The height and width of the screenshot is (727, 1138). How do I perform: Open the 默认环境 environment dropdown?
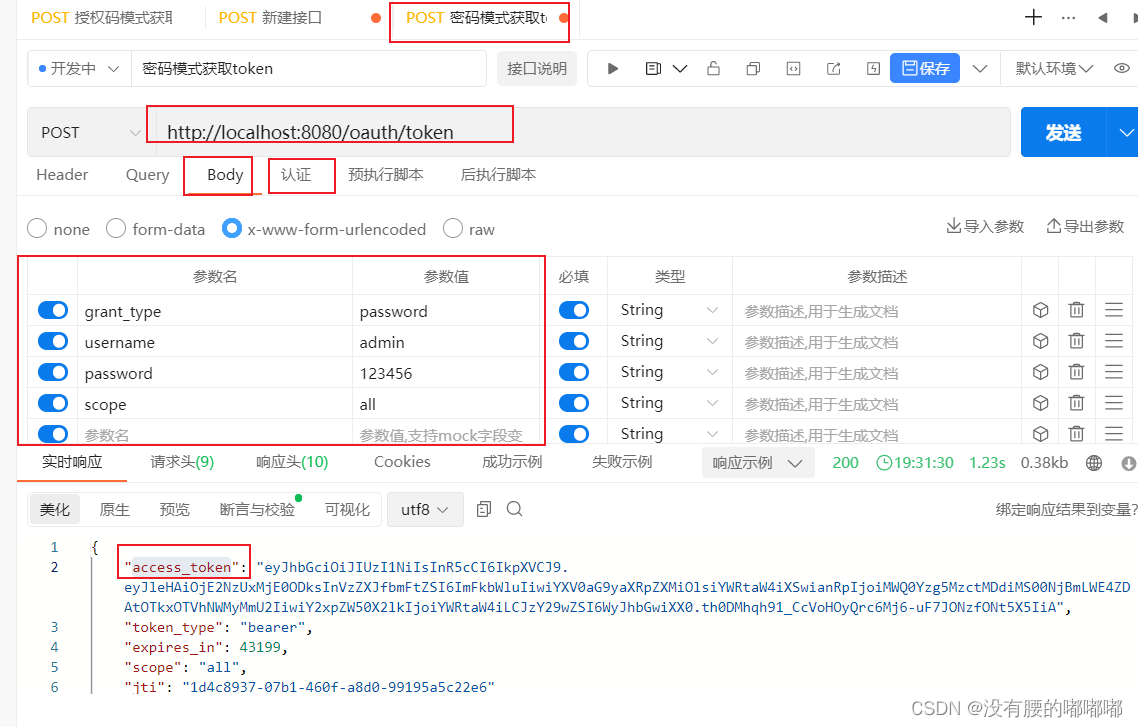[1055, 69]
